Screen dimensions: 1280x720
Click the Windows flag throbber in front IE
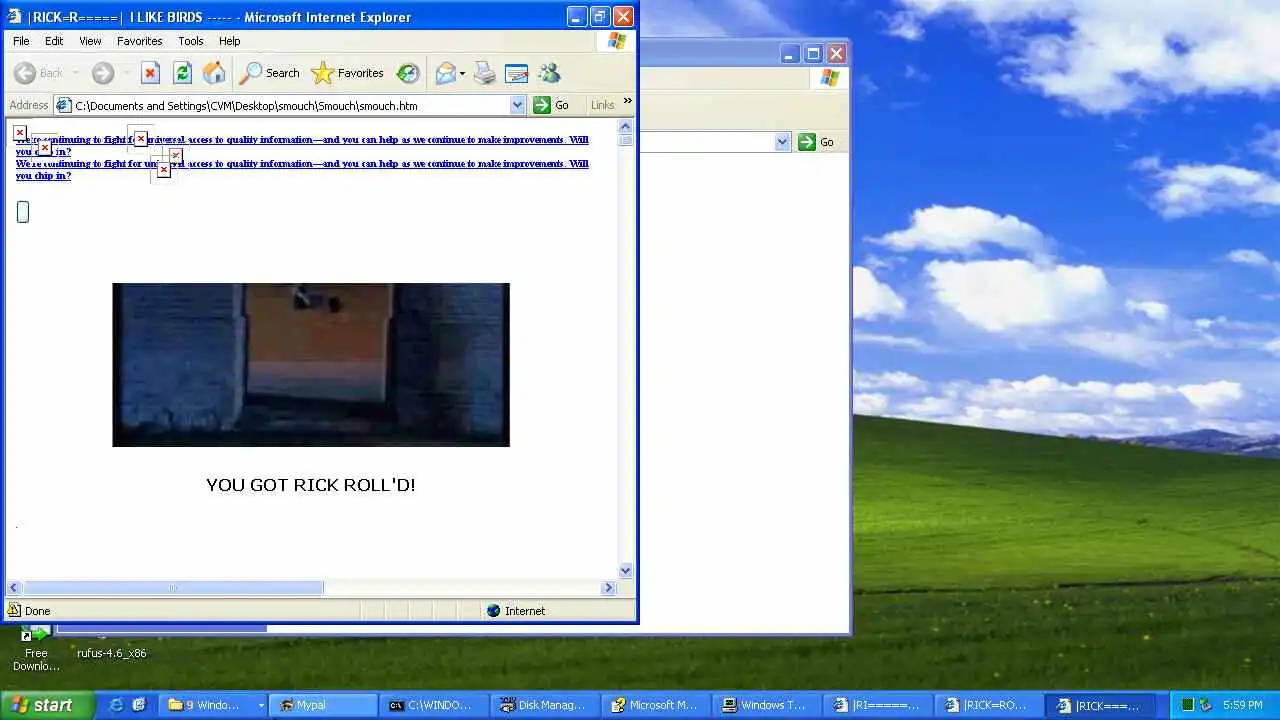click(617, 41)
